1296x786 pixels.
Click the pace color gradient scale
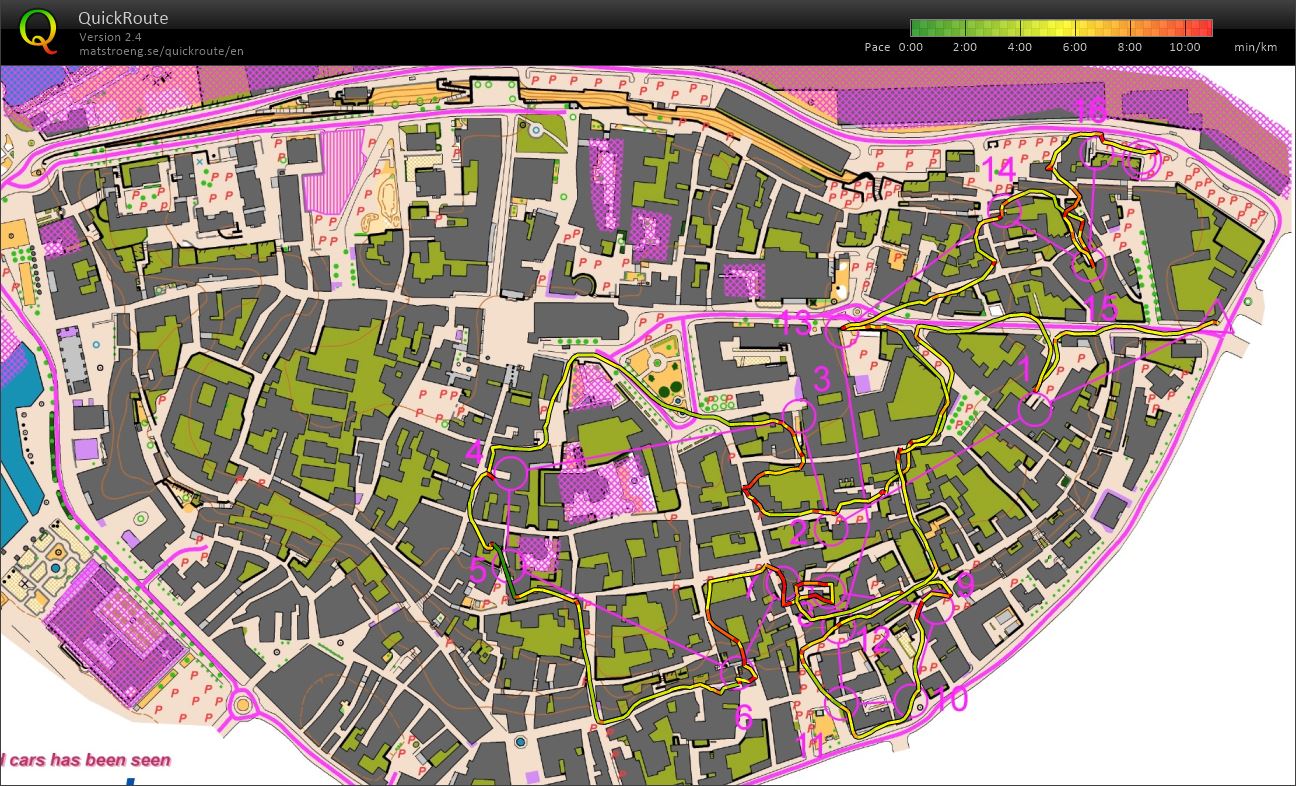(1061, 28)
